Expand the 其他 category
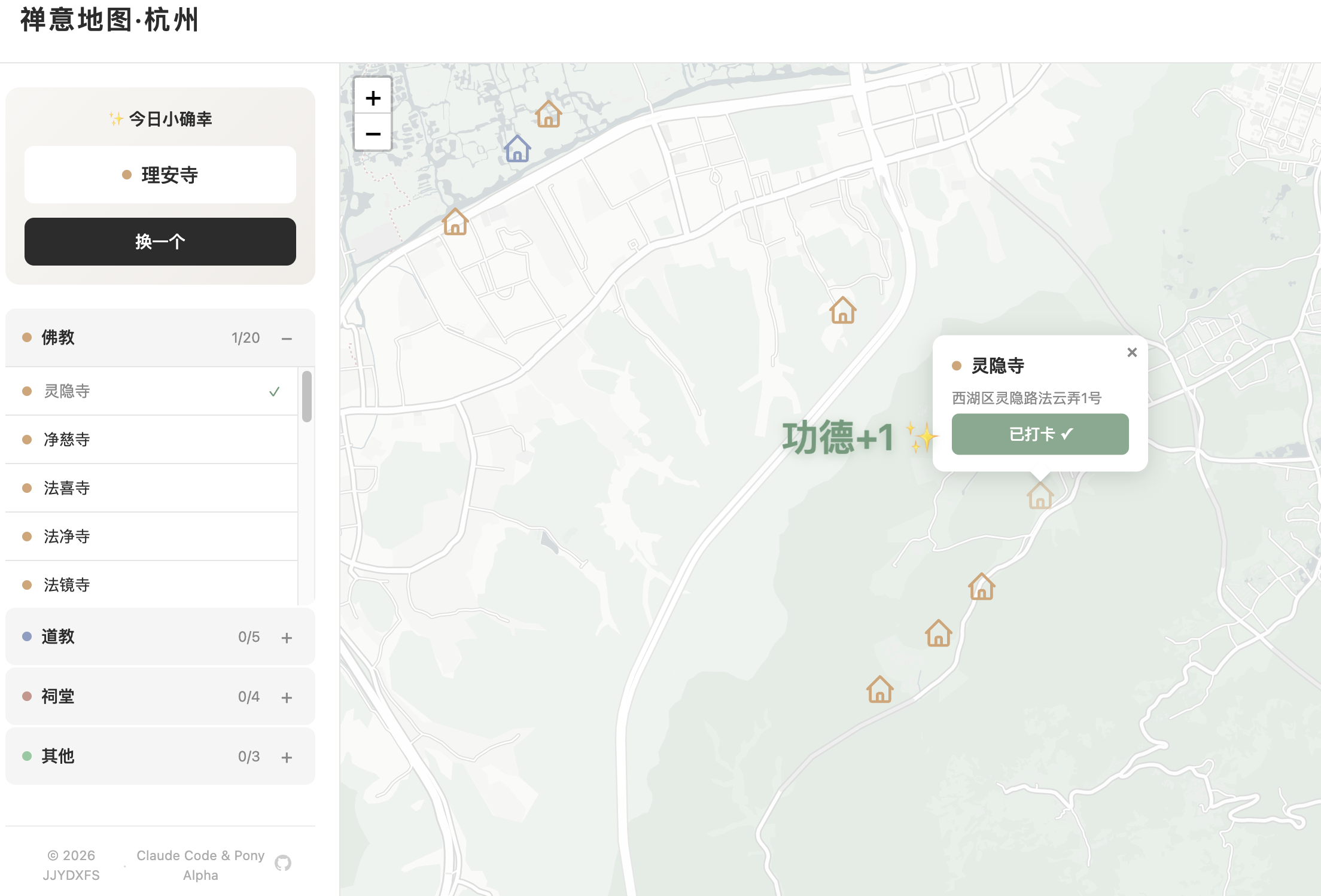1321x896 pixels. click(x=287, y=757)
